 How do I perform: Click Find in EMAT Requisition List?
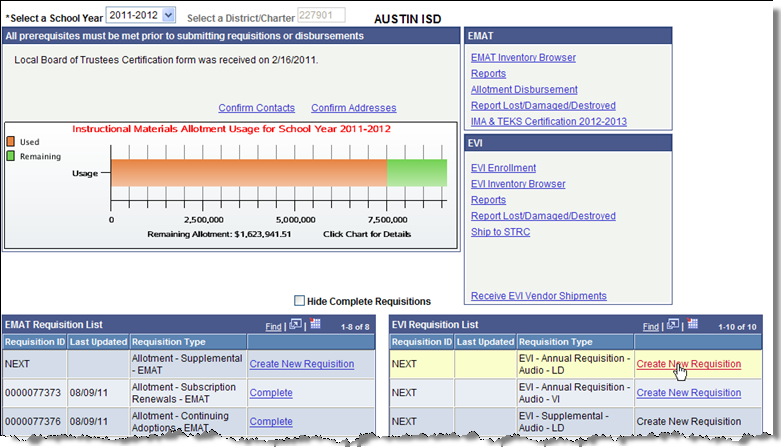tap(273, 326)
